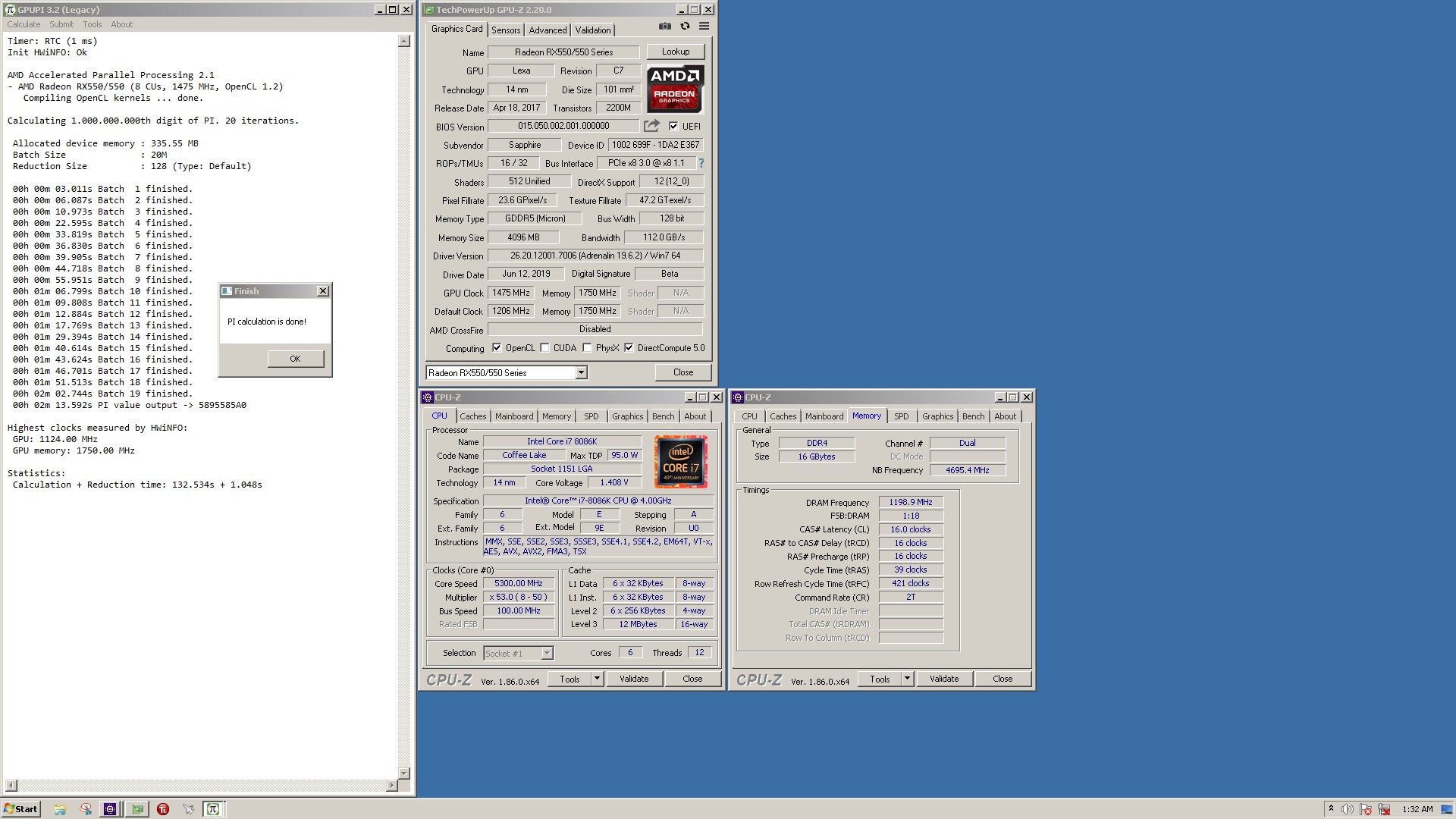Open the SPD tab in right CPU-Z window

(901, 416)
